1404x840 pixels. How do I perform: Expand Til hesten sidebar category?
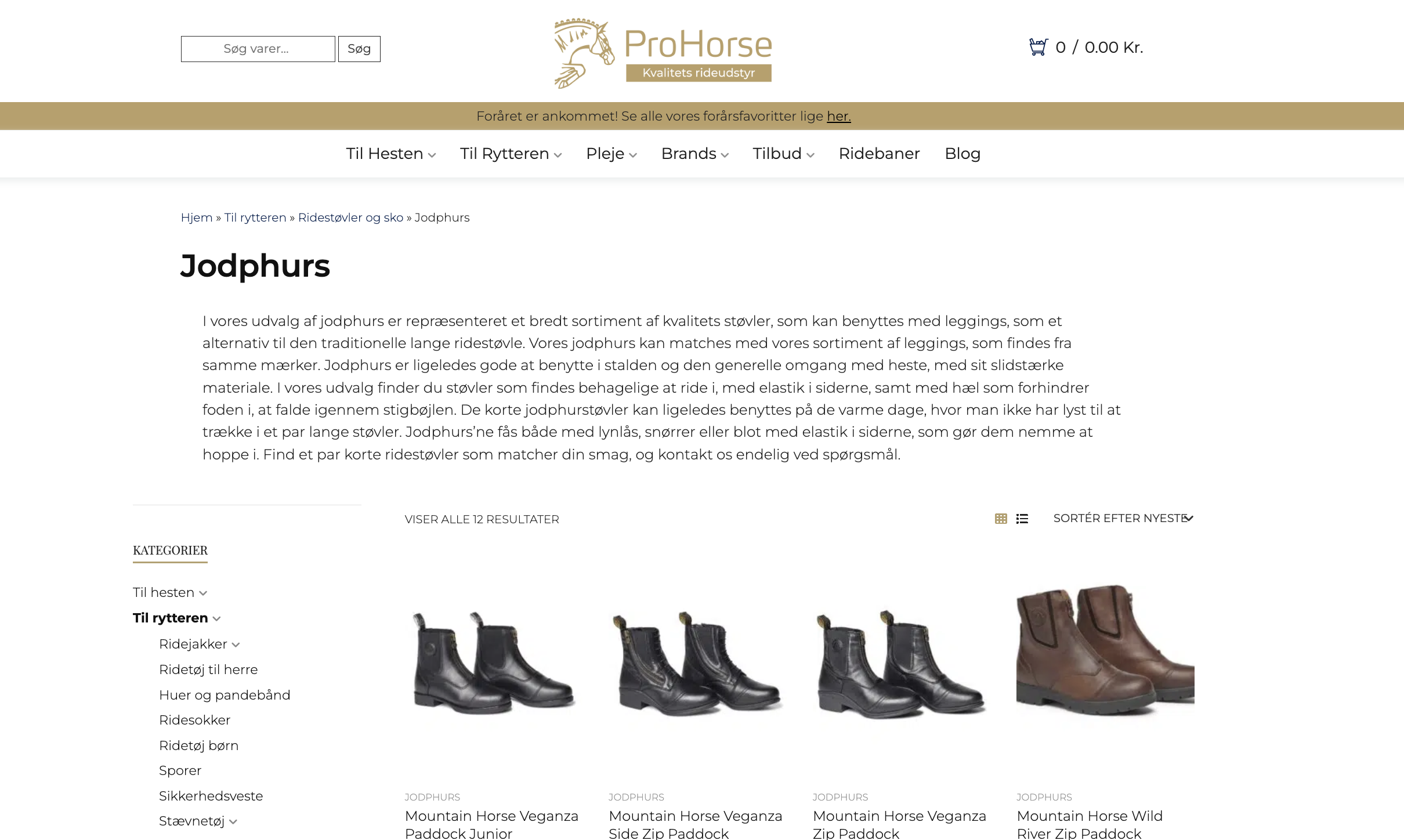pyautogui.click(x=203, y=593)
